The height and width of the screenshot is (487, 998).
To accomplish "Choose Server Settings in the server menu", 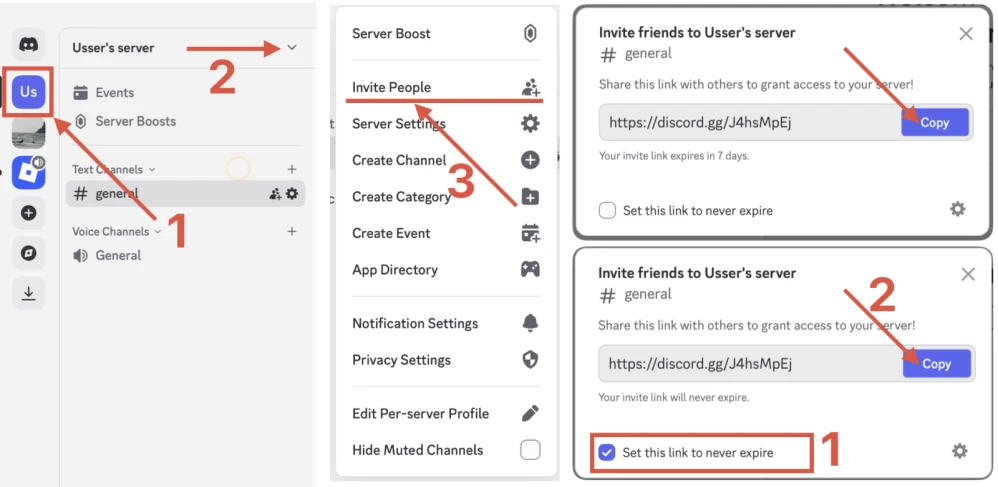I will pyautogui.click(x=399, y=124).
